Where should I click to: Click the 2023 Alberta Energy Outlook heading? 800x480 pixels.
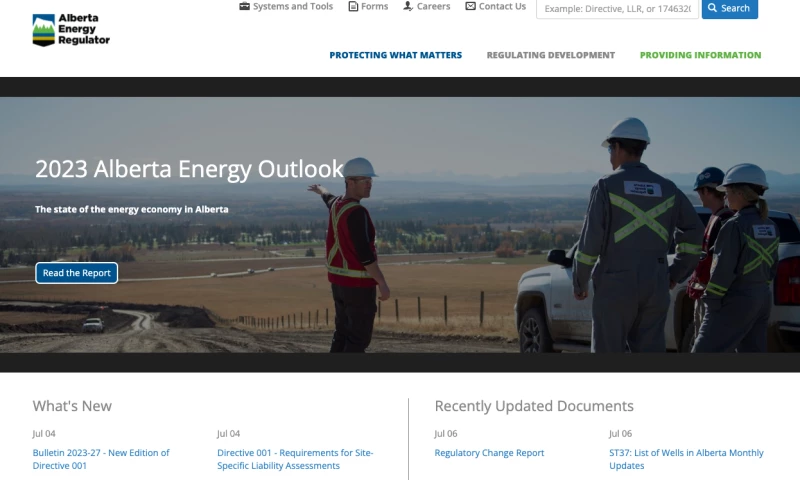pyautogui.click(x=189, y=169)
